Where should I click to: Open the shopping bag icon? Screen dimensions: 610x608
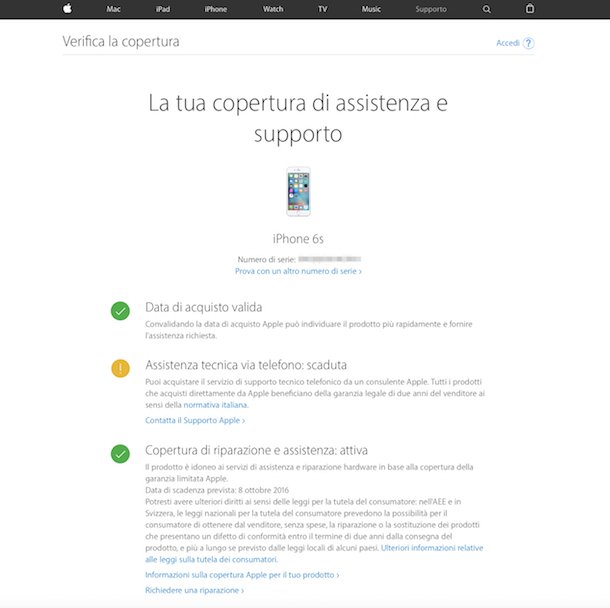[530, 8]
